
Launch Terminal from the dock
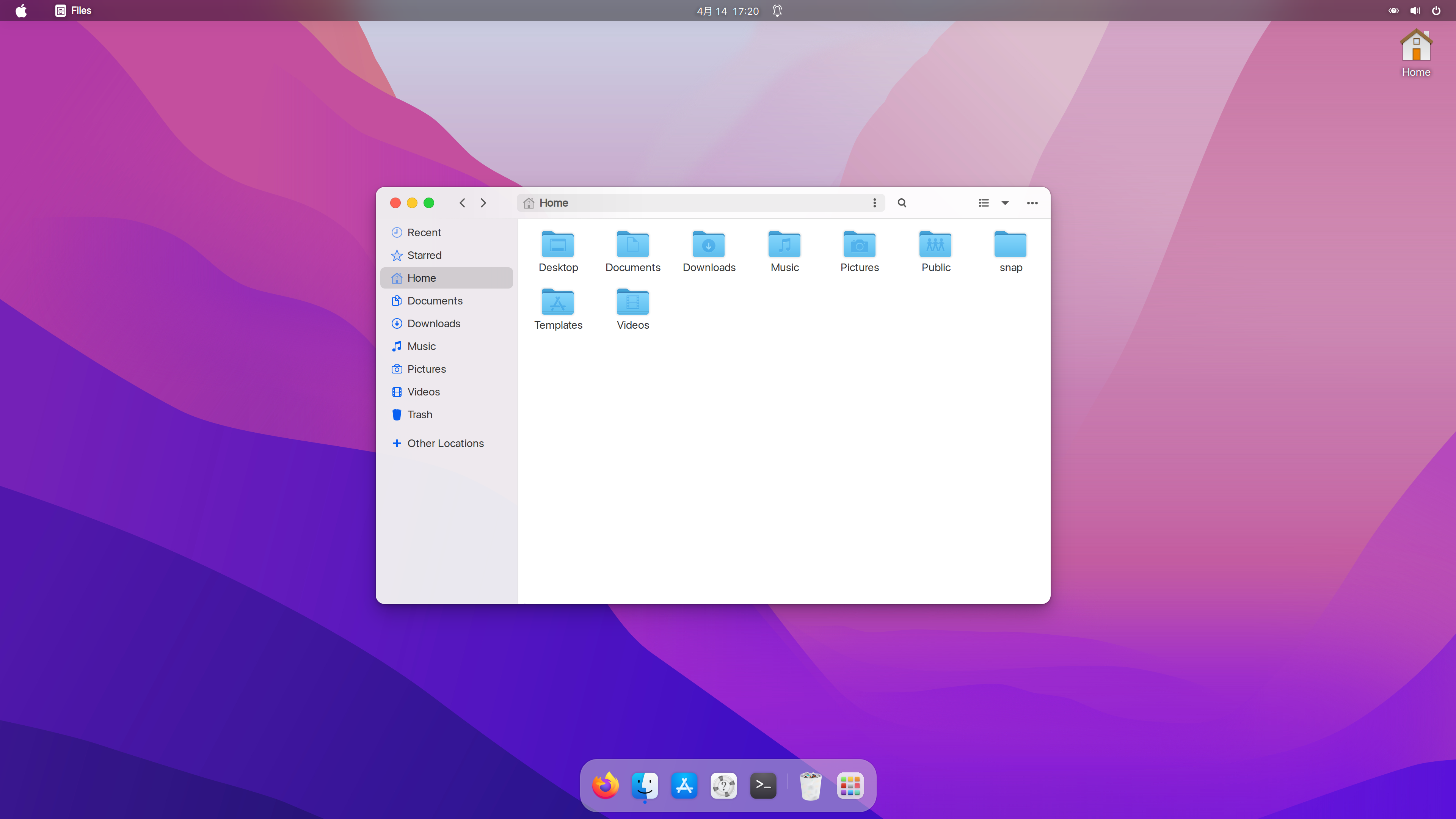point(763,786)
